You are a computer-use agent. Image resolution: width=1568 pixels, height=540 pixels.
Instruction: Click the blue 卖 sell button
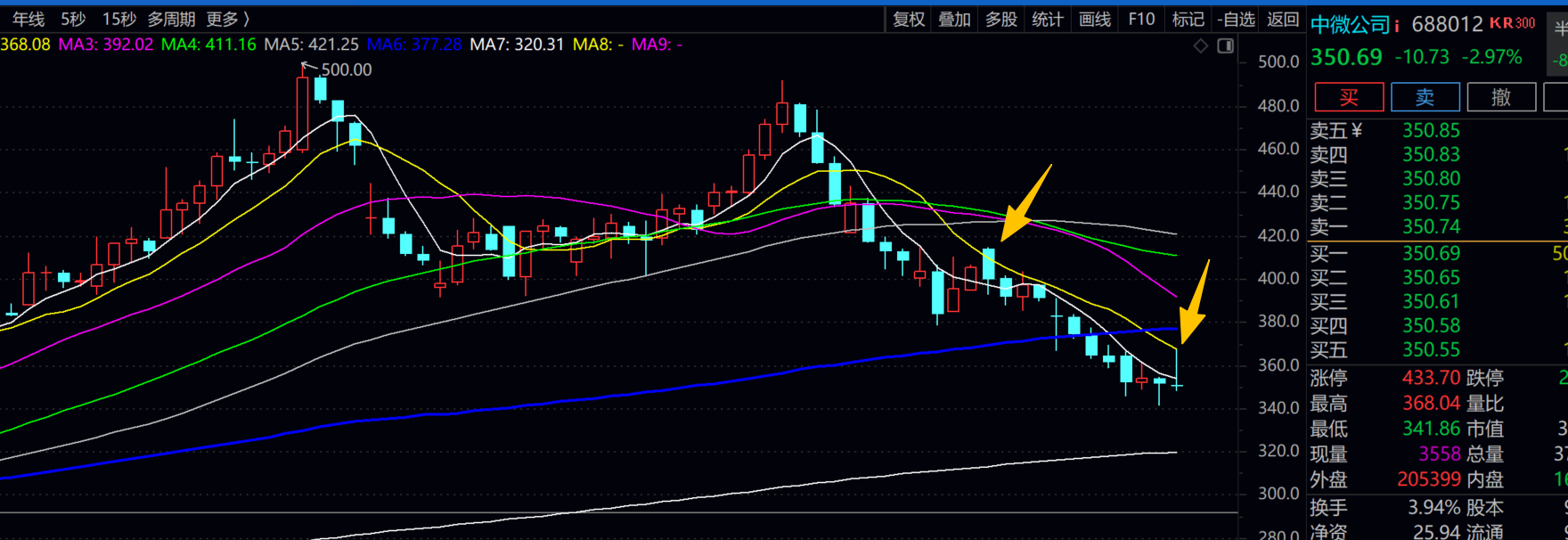1425,97
